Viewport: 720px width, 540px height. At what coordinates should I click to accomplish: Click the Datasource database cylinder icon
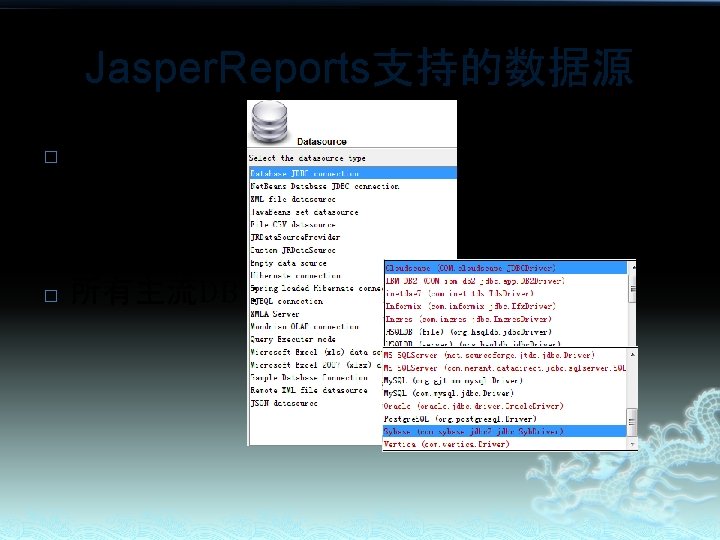click(270, 122)
